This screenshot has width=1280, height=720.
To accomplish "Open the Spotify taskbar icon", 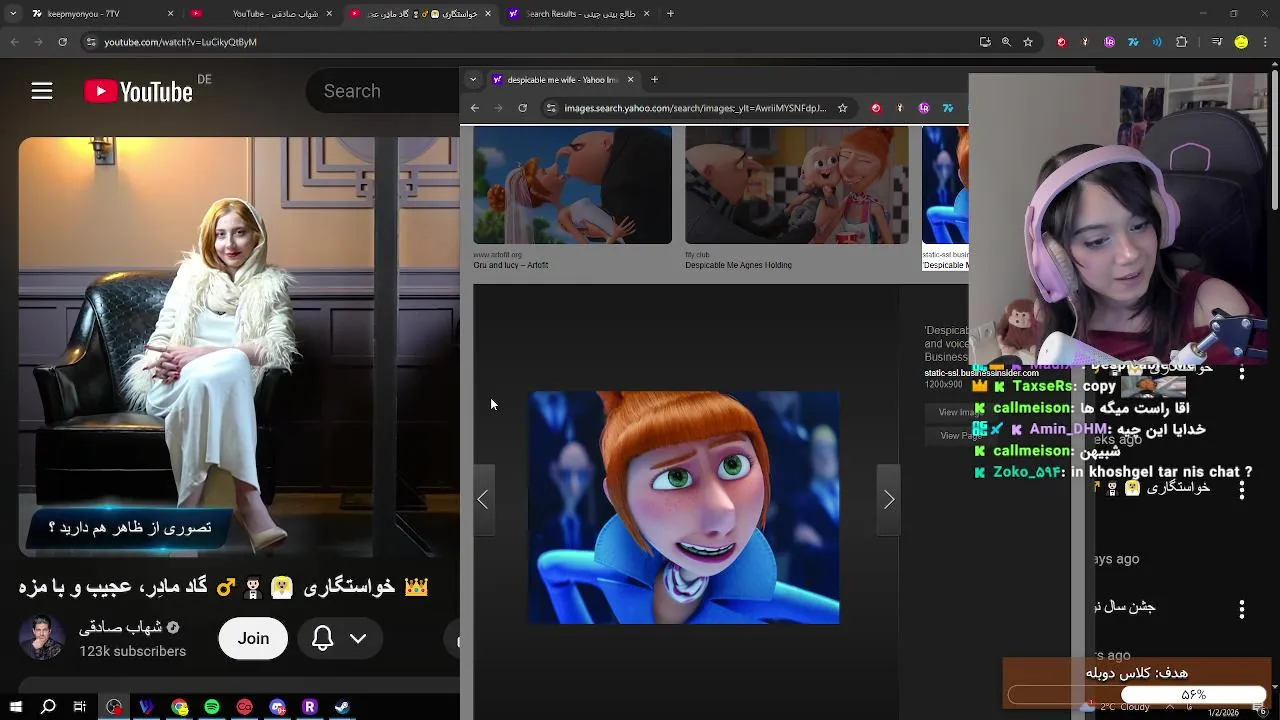I will point(212,707).
